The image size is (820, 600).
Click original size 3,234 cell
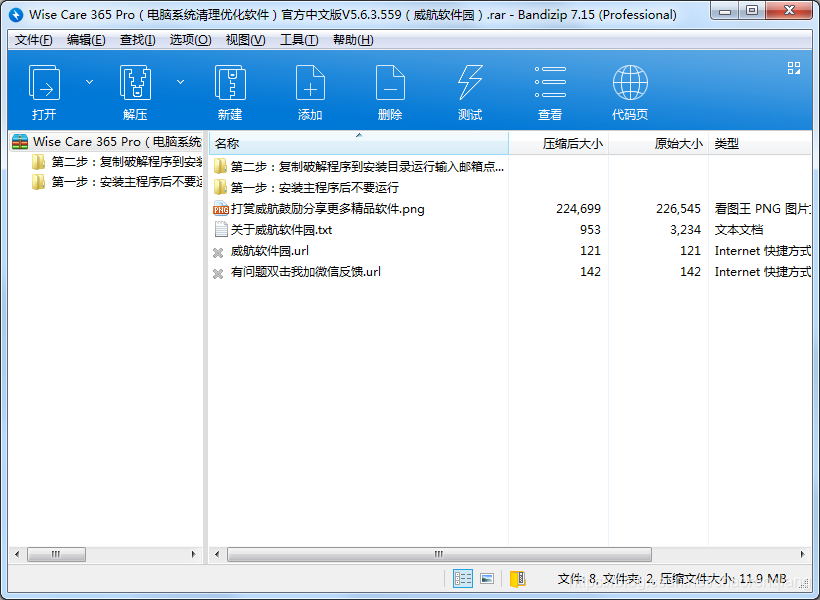click(685, 230)
